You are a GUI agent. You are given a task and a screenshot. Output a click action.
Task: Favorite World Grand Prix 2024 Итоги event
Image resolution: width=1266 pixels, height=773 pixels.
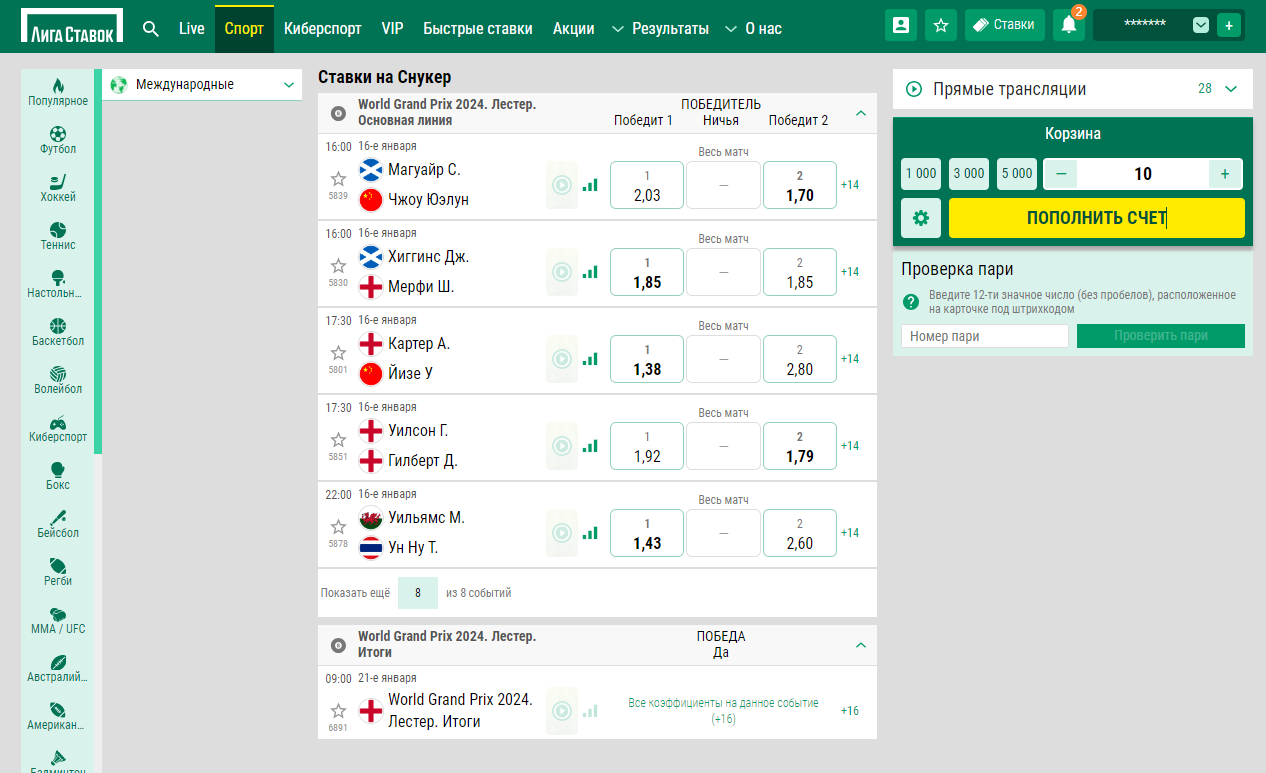338,710
